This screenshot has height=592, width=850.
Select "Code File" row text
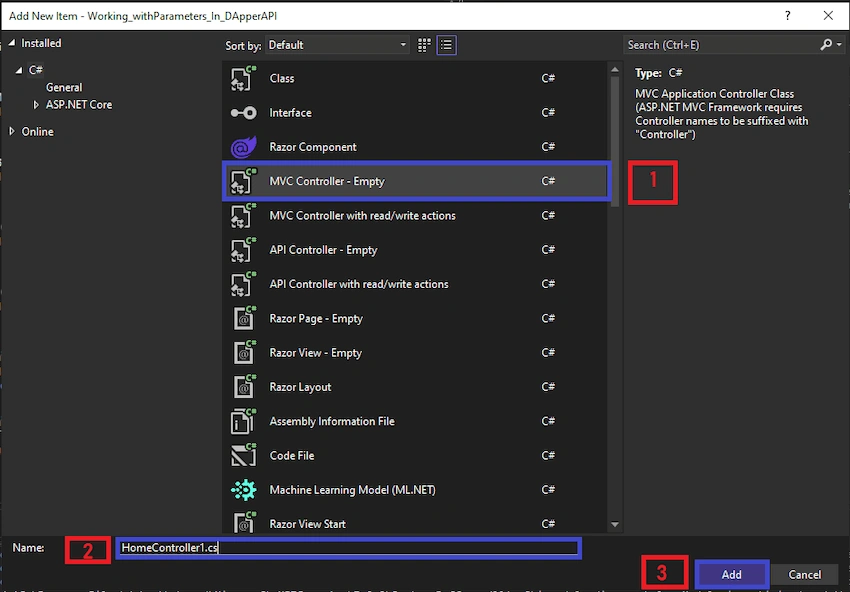coord(292,455)
